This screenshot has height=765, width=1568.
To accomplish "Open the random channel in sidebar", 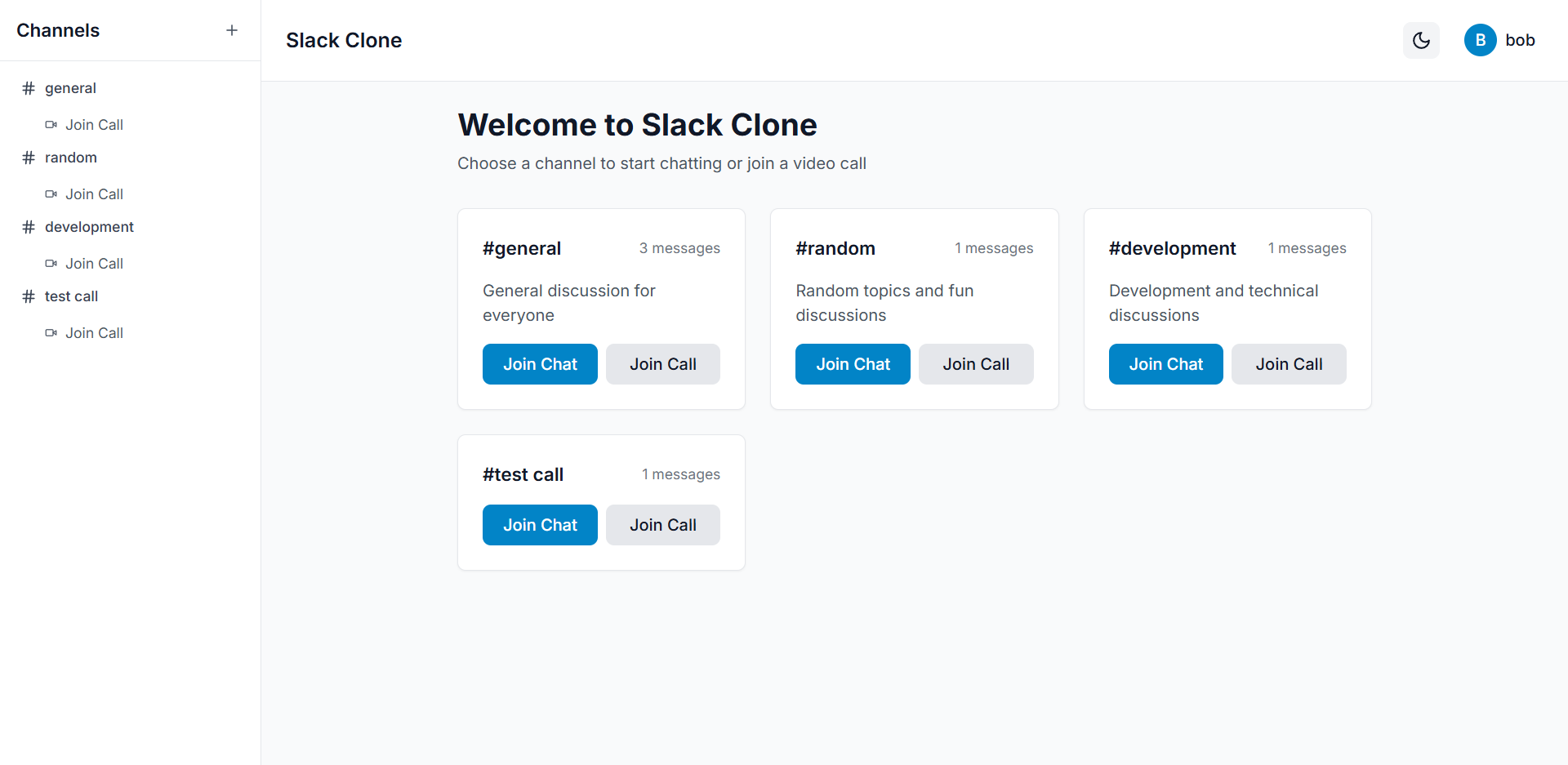I will coord(71,158).
